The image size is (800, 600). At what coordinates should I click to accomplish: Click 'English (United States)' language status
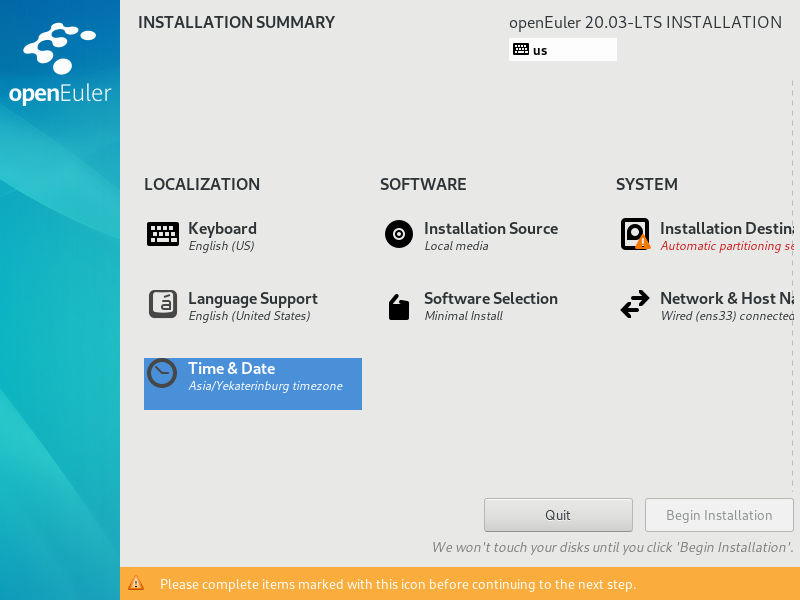coord(249,316)
